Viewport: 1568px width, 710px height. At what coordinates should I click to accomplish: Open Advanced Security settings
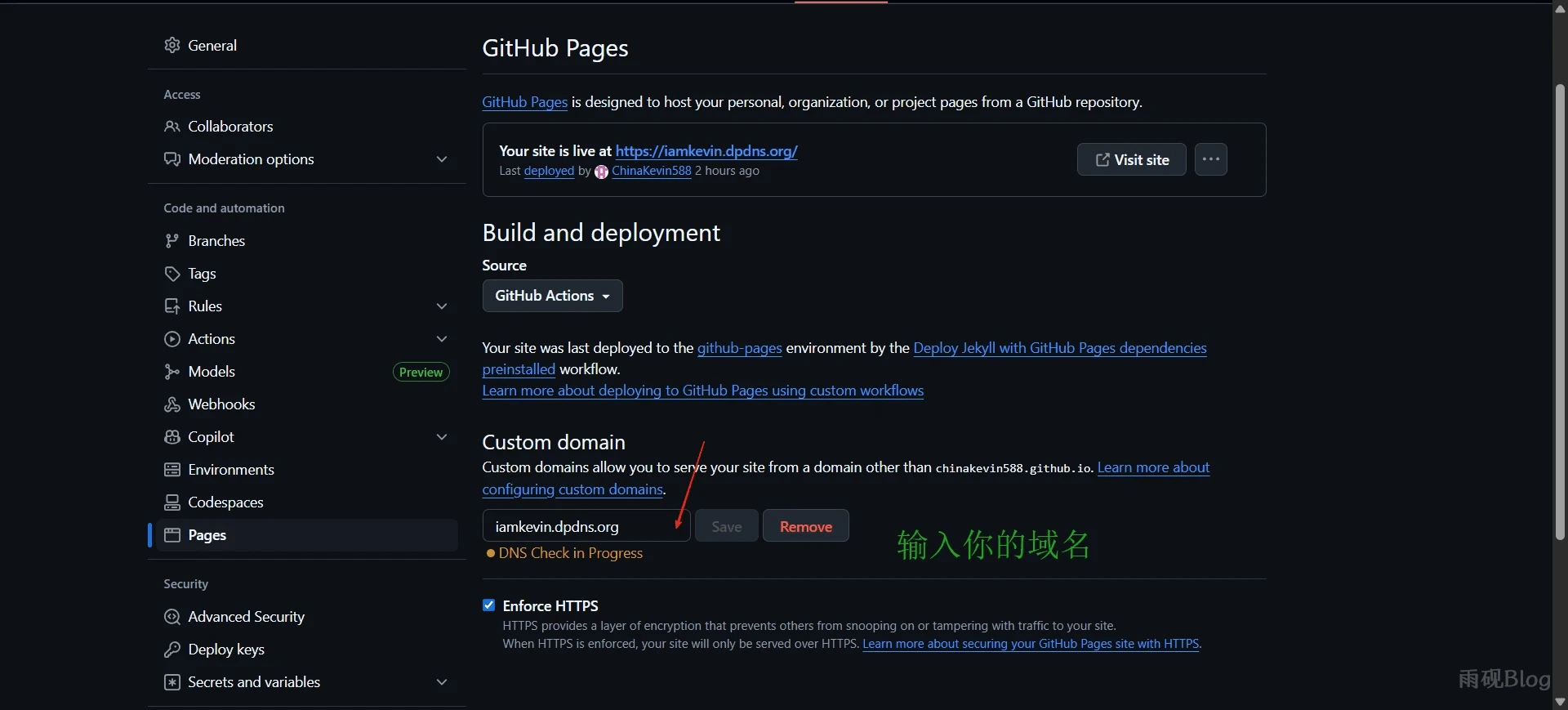246,617
